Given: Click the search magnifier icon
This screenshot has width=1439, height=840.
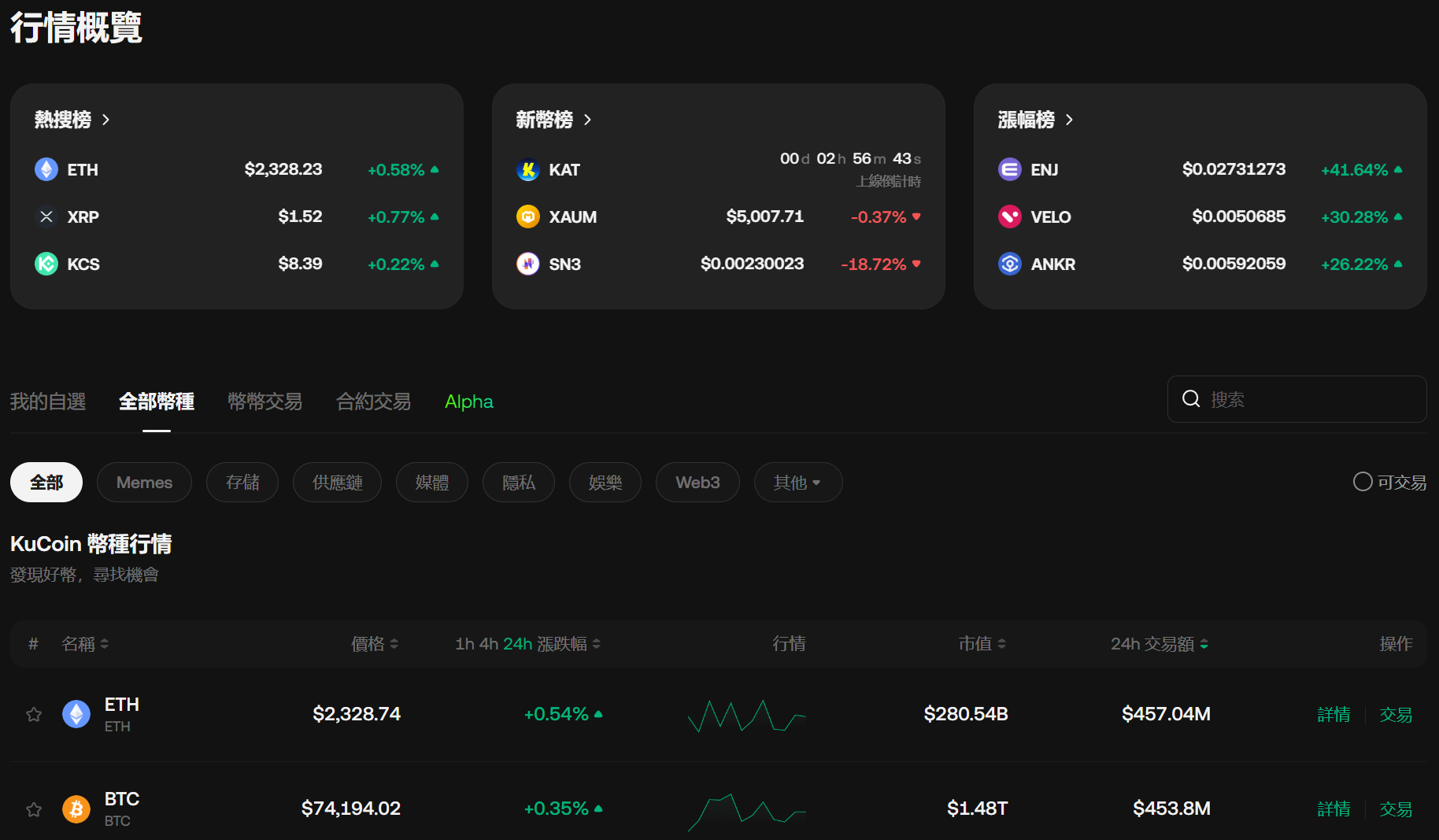Looking at the screenshot, I should (x=1191, y=398).
